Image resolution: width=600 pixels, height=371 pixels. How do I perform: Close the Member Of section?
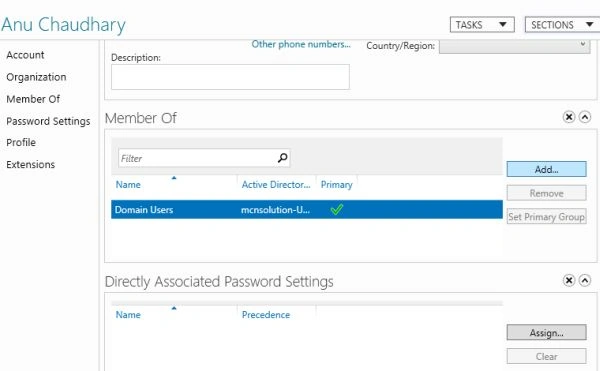(x=569, y=117)
